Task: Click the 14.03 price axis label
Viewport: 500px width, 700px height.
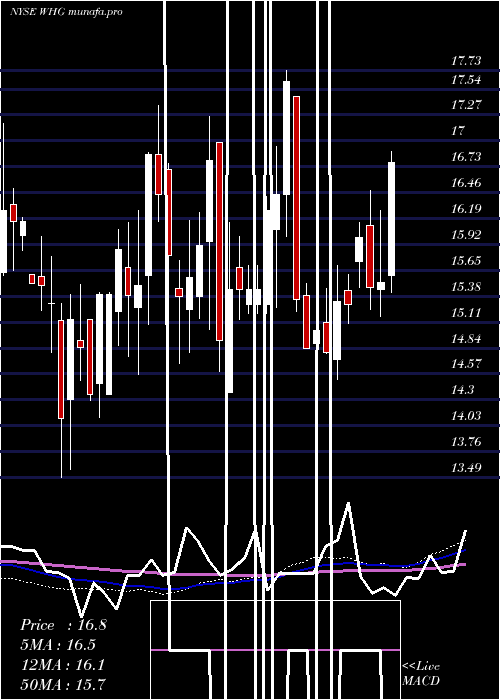Action: click(x=466, y=416)
